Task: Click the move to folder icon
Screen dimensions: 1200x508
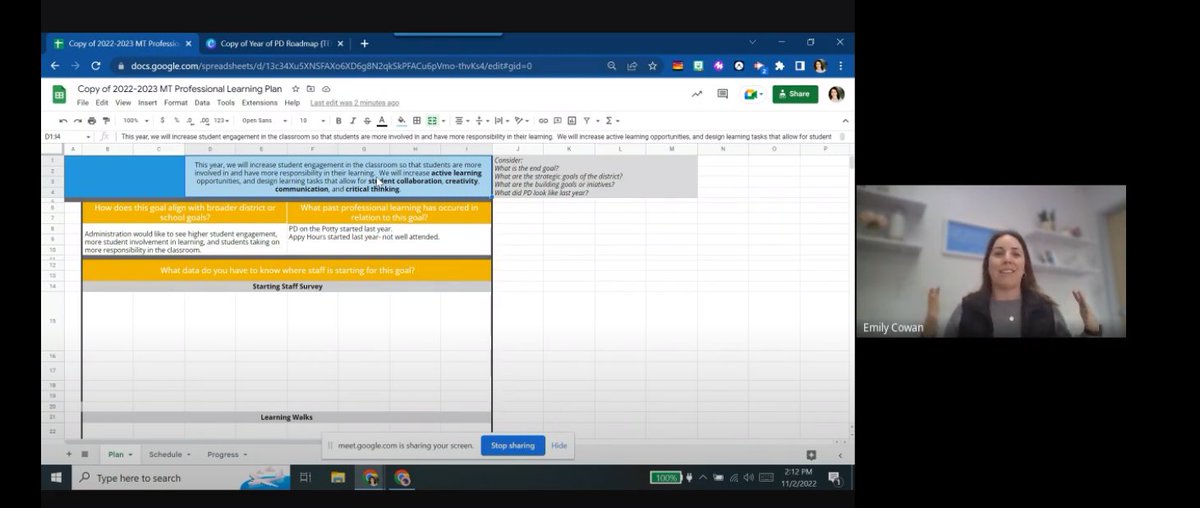Action: pyautogui.click(x=310, y=89)
